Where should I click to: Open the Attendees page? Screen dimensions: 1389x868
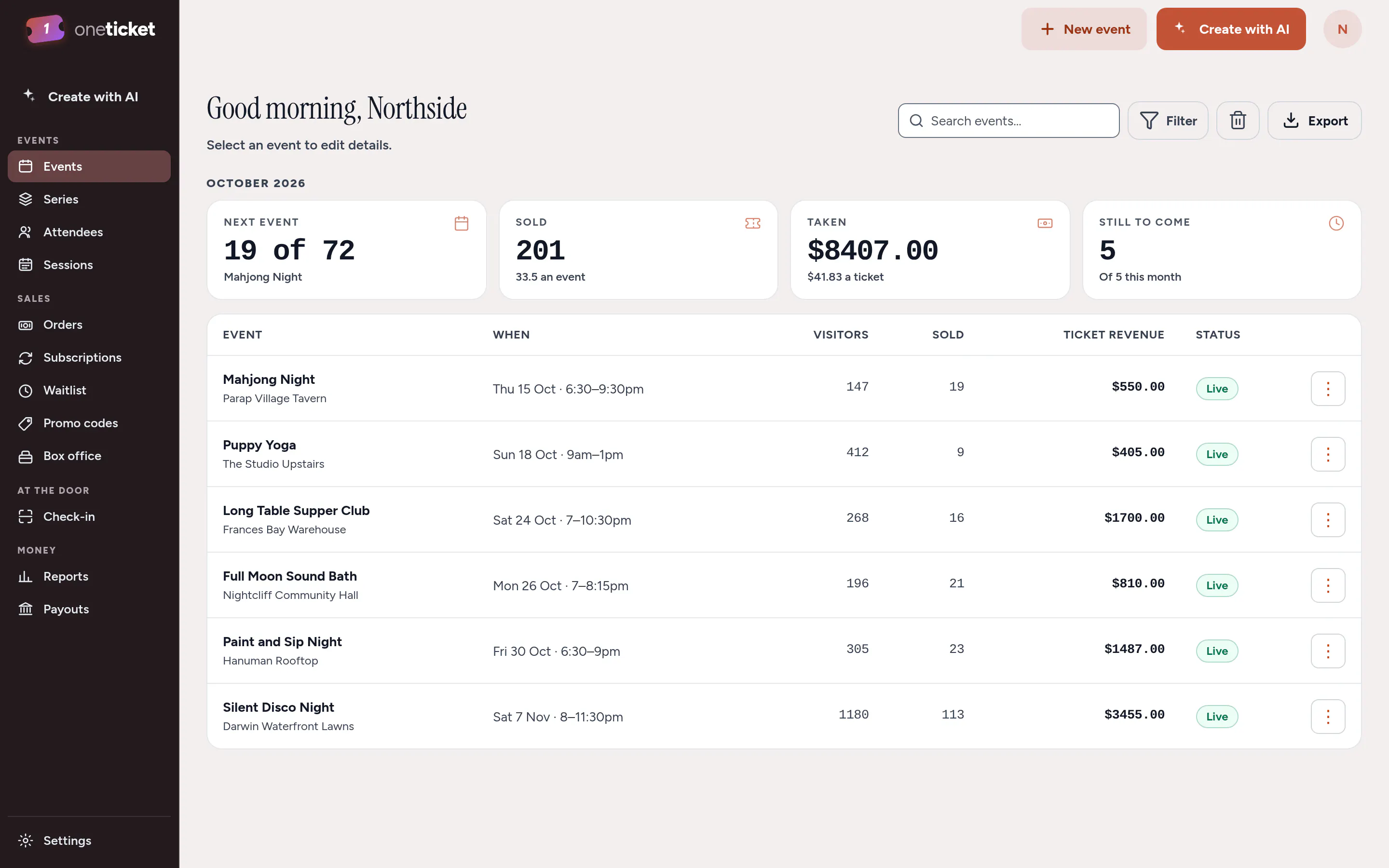pyautogui.click(x=89, y=232)
